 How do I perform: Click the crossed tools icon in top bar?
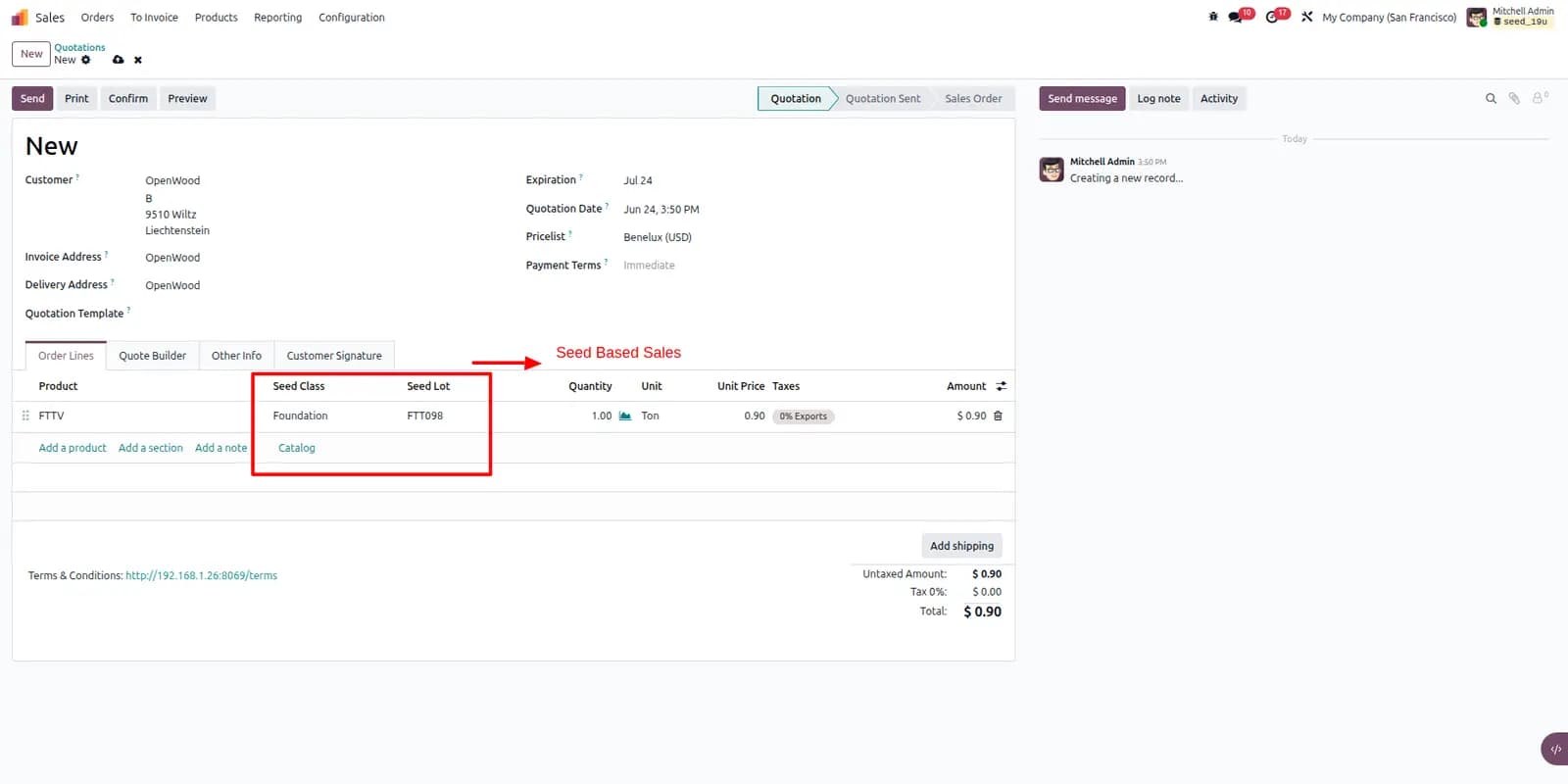[x=1307, y=17]
